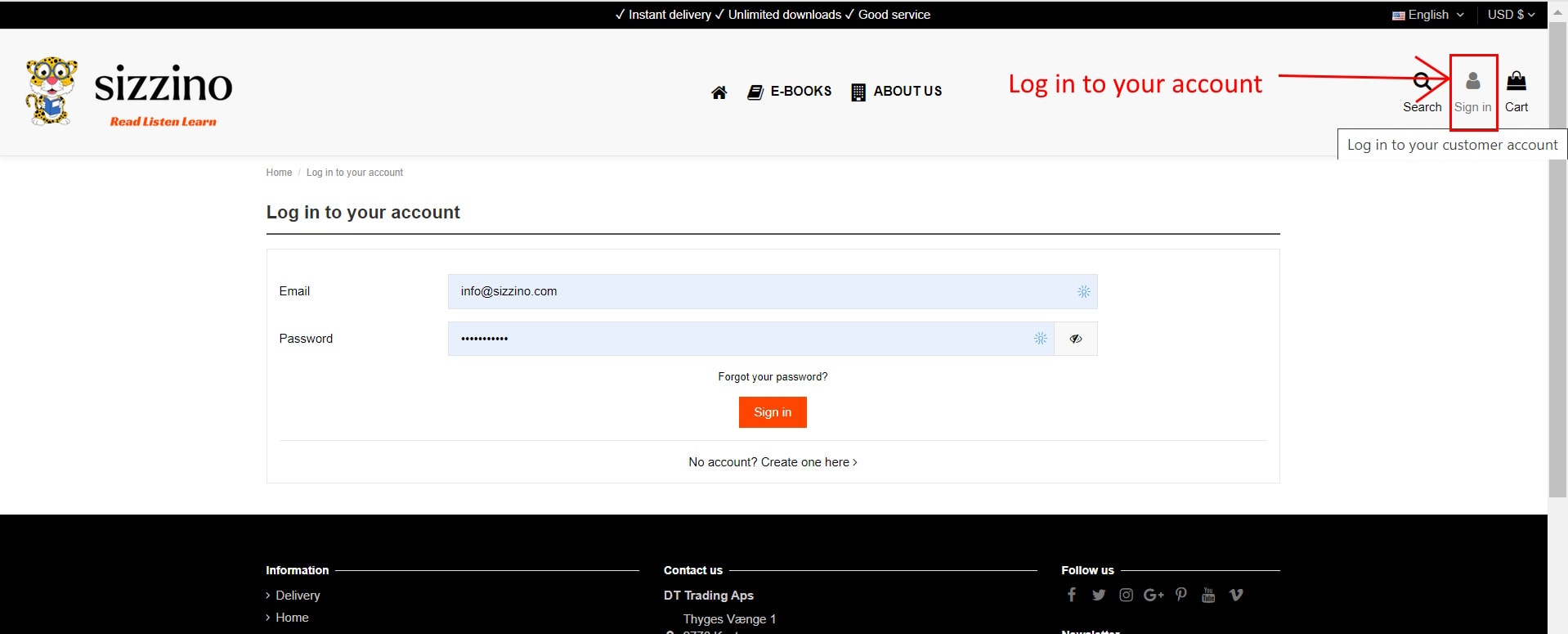Click the sizzino logo image
Viewport: 1568px width, 634px height.
129,92
